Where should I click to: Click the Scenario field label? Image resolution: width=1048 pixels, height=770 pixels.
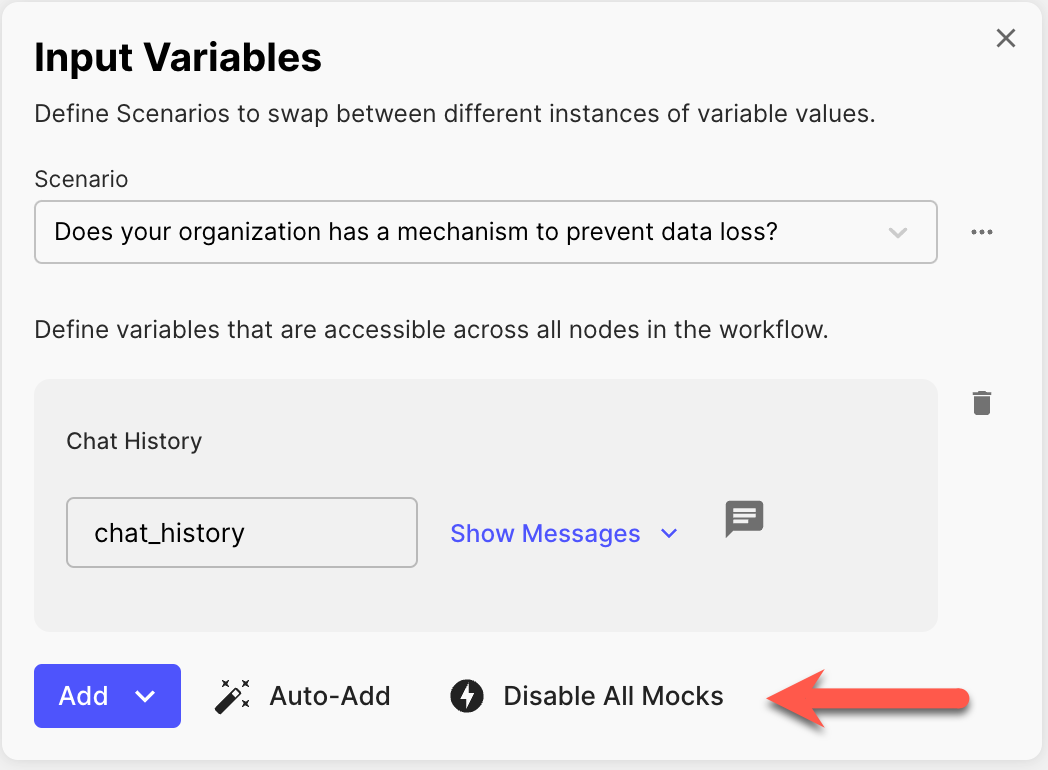(x=81, y=179)
